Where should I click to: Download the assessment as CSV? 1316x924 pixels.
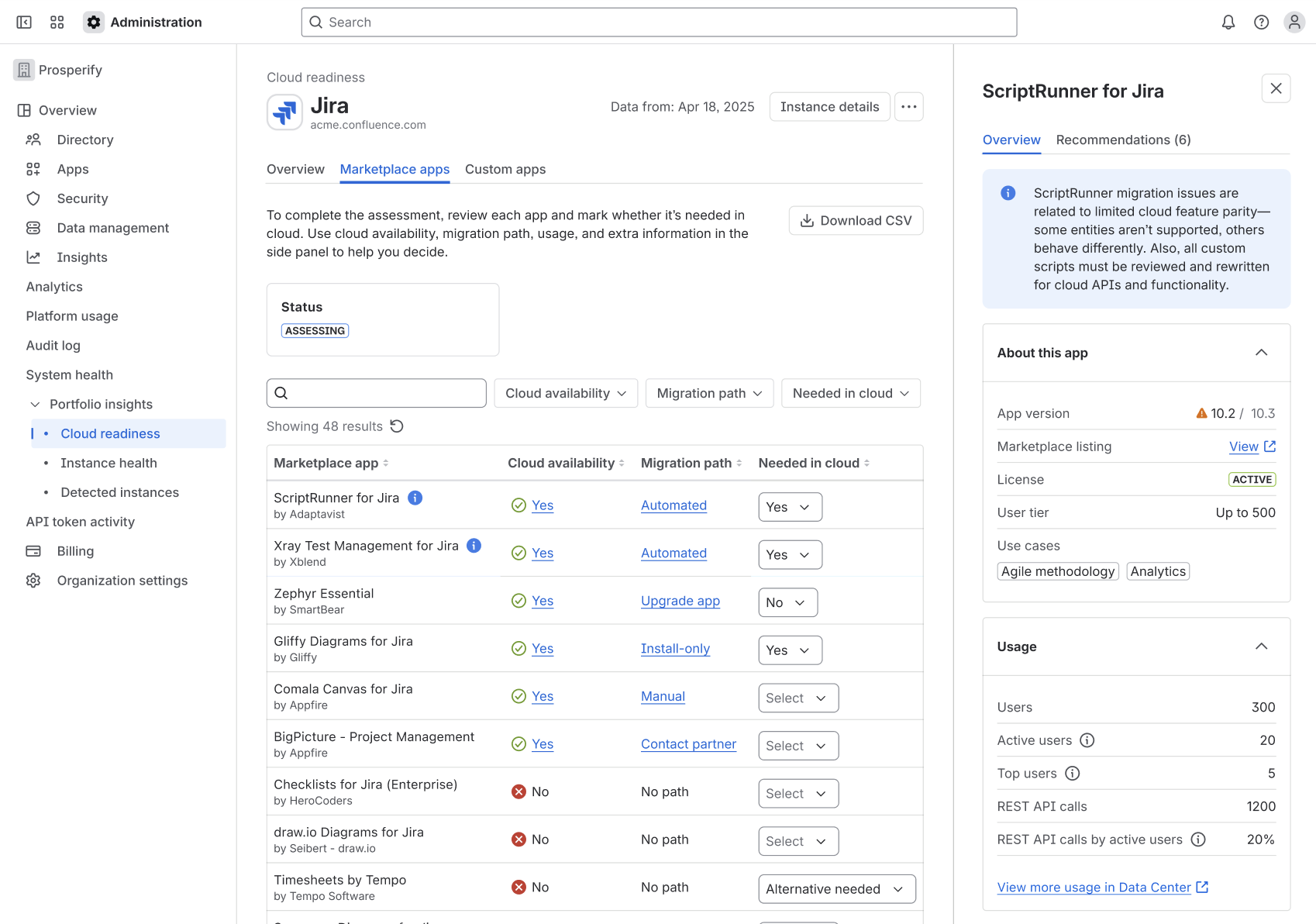856,220
